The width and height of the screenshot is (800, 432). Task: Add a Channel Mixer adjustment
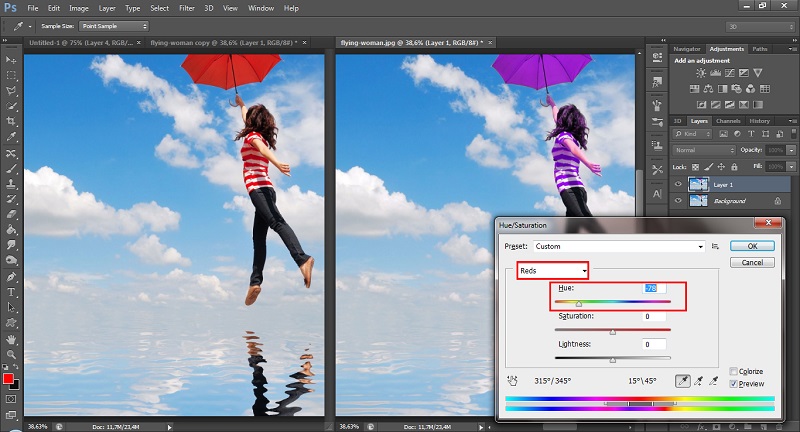(751, 89)
